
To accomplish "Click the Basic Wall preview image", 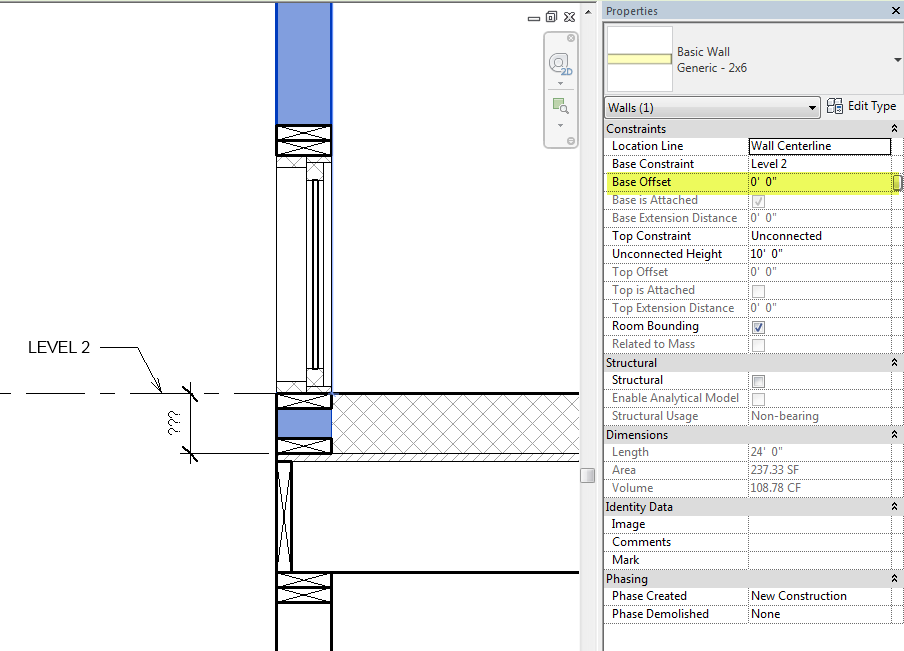I will point(638,59).
